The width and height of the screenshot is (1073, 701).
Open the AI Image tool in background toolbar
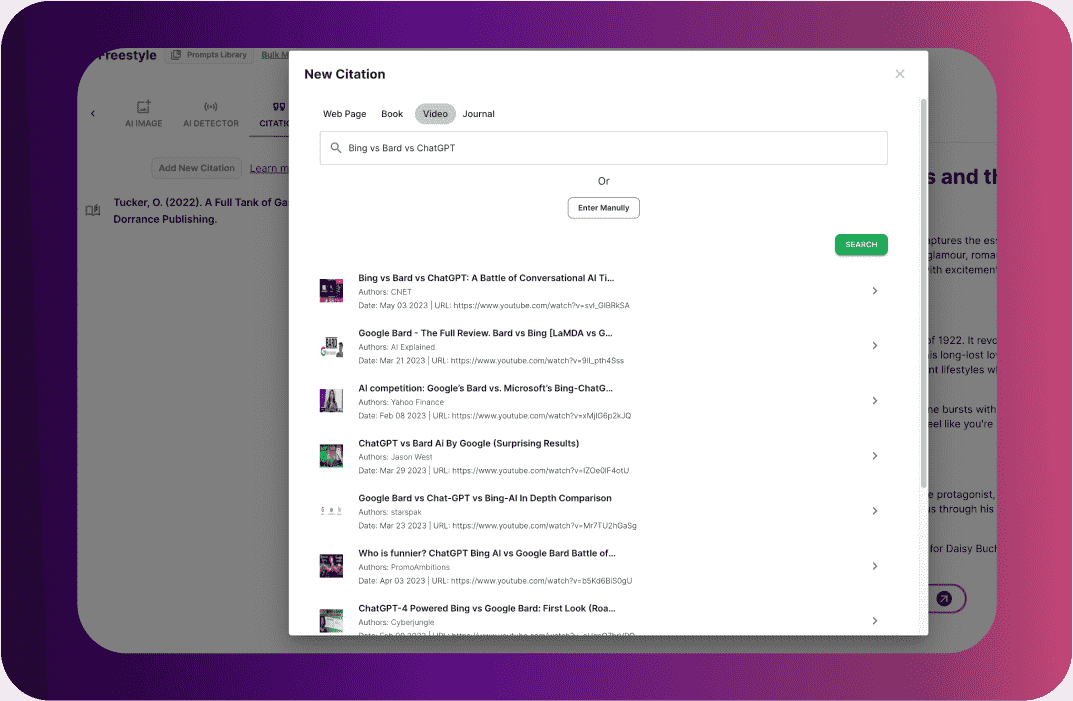pos(144,114)
